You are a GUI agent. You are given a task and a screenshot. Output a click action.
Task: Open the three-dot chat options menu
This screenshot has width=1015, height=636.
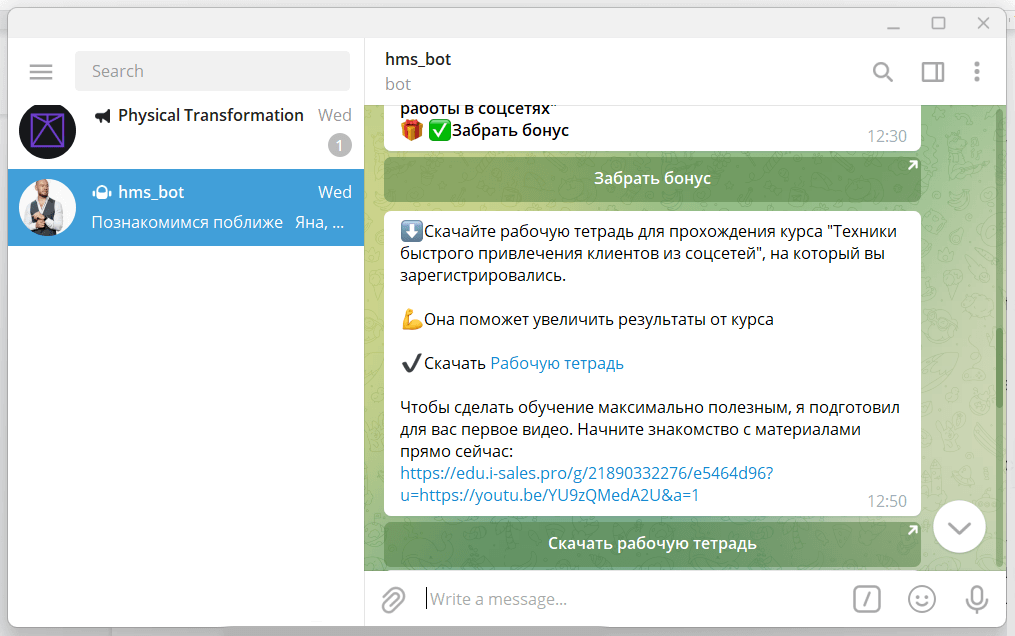point(977,71)
